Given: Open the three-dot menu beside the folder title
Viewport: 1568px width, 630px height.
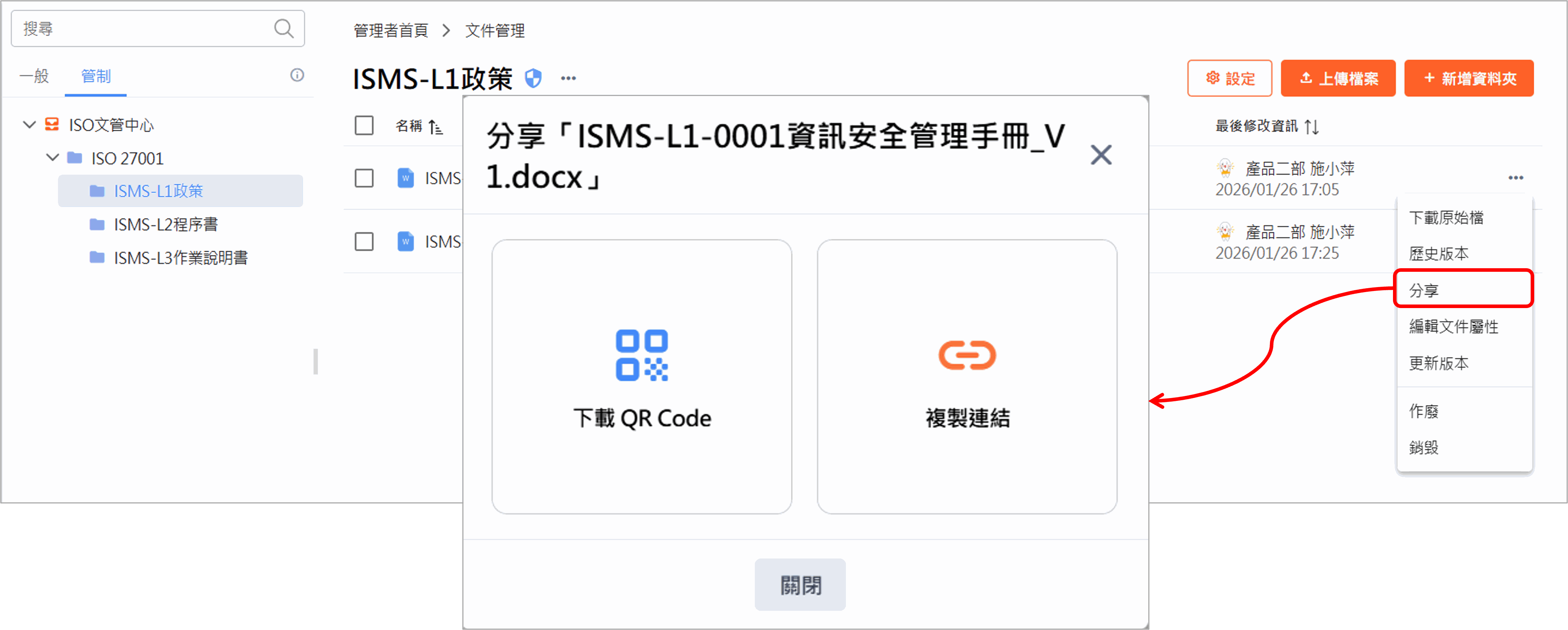Looking at the screenshot, I should [568, 78].
